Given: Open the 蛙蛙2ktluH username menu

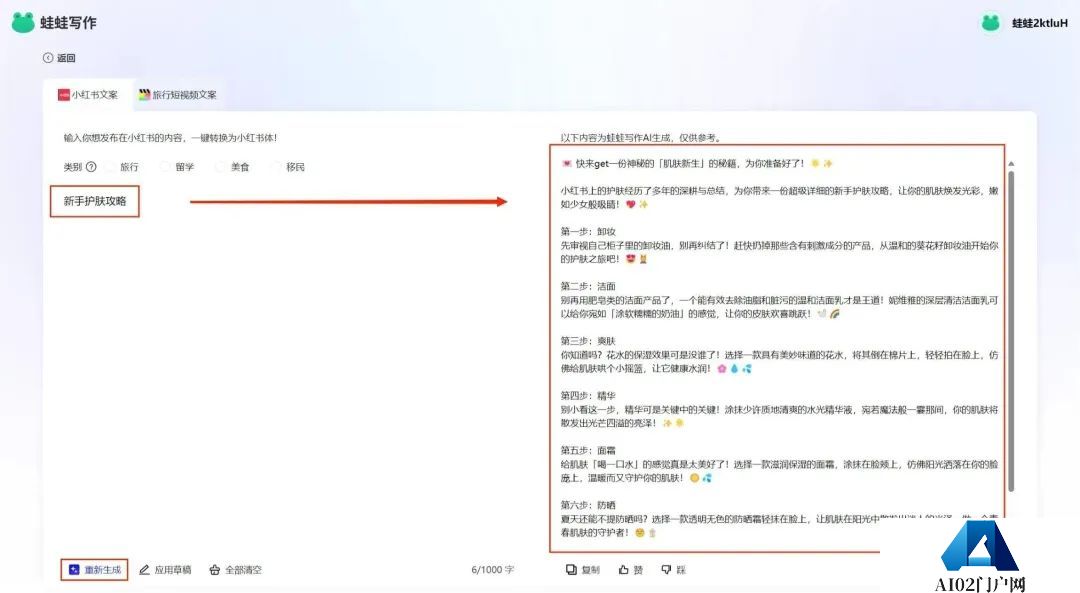Looking at the screenshot, I should 1039,23.
